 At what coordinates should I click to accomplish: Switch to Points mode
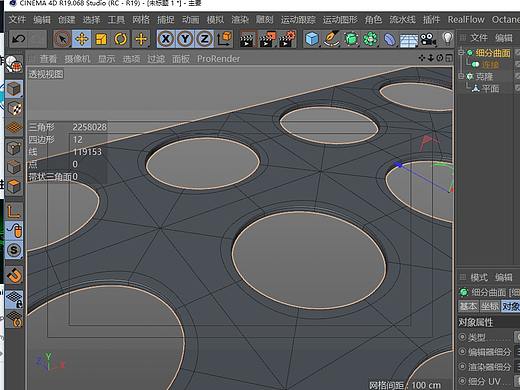[x=14, y=148]
